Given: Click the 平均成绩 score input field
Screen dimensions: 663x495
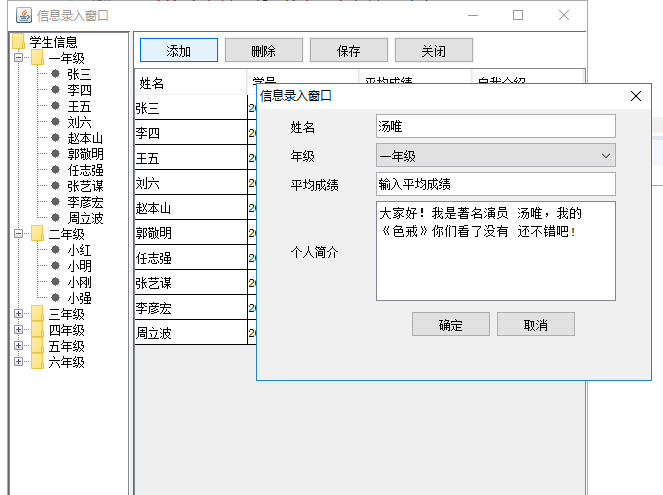Looking at the screenshot, I should pos(495,184).
